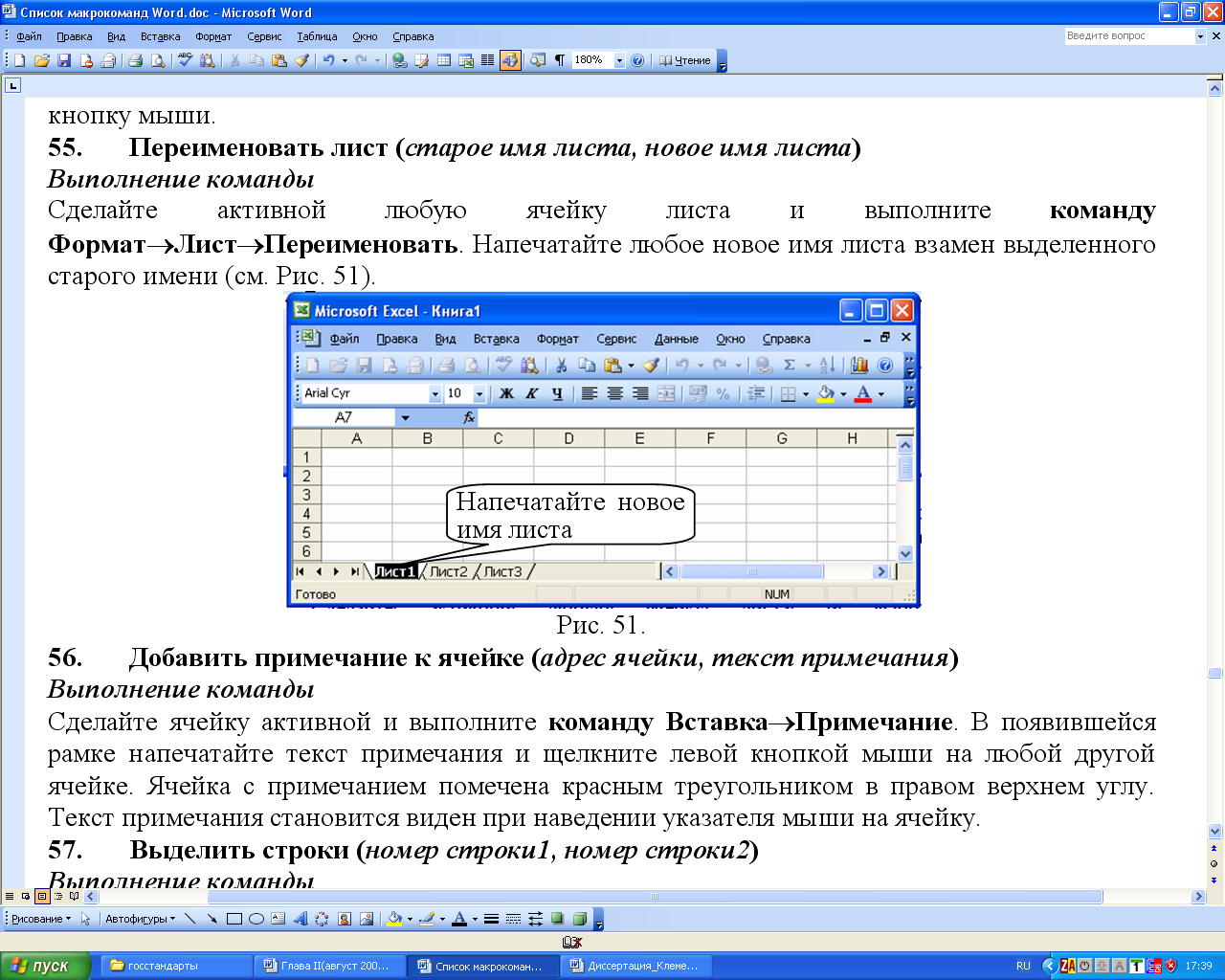This screenshot has height=980, width=1225.
Task: Open the Research pane icon
Action: tap(208, 60)
